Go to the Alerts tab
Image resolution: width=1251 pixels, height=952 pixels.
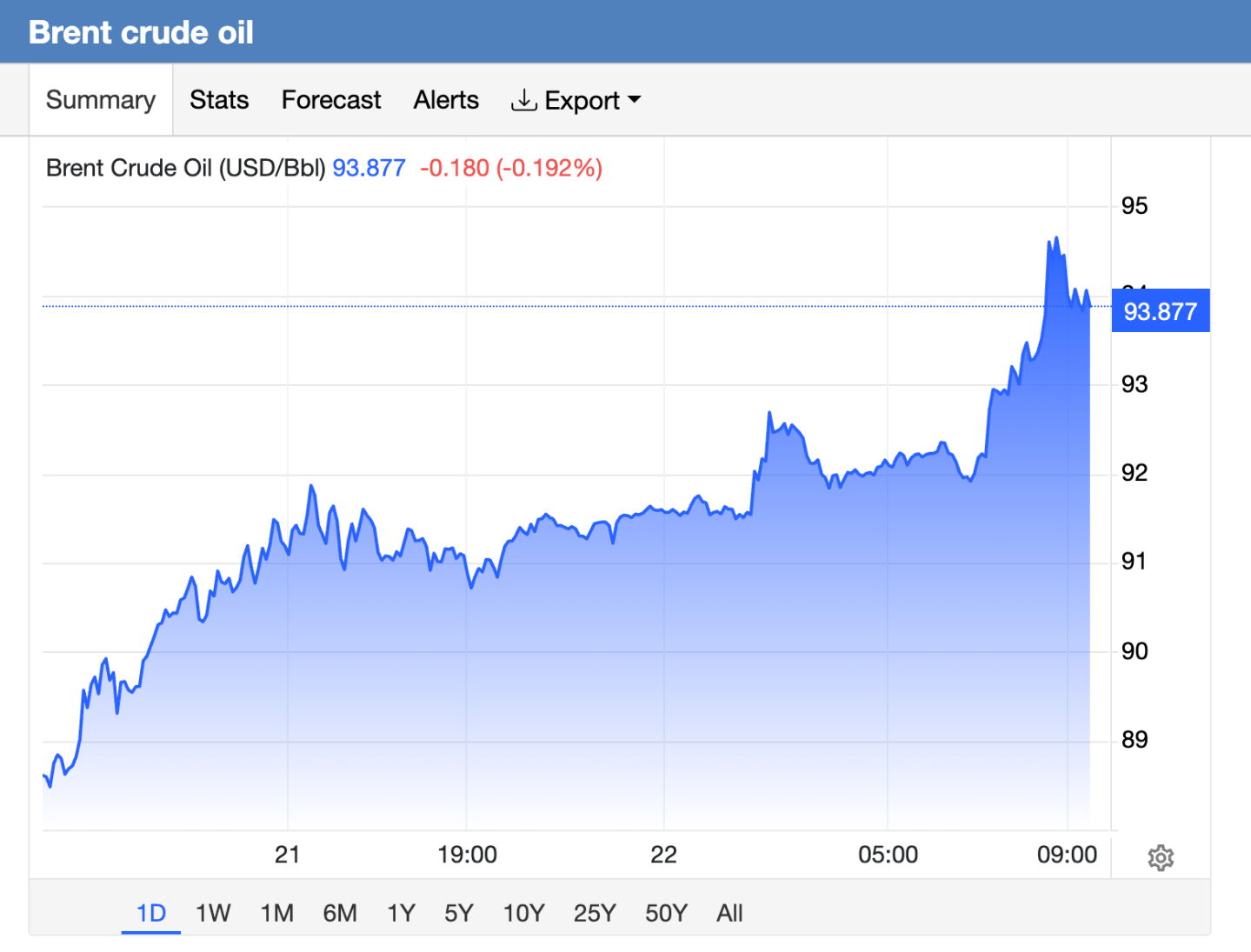[446, 100]
